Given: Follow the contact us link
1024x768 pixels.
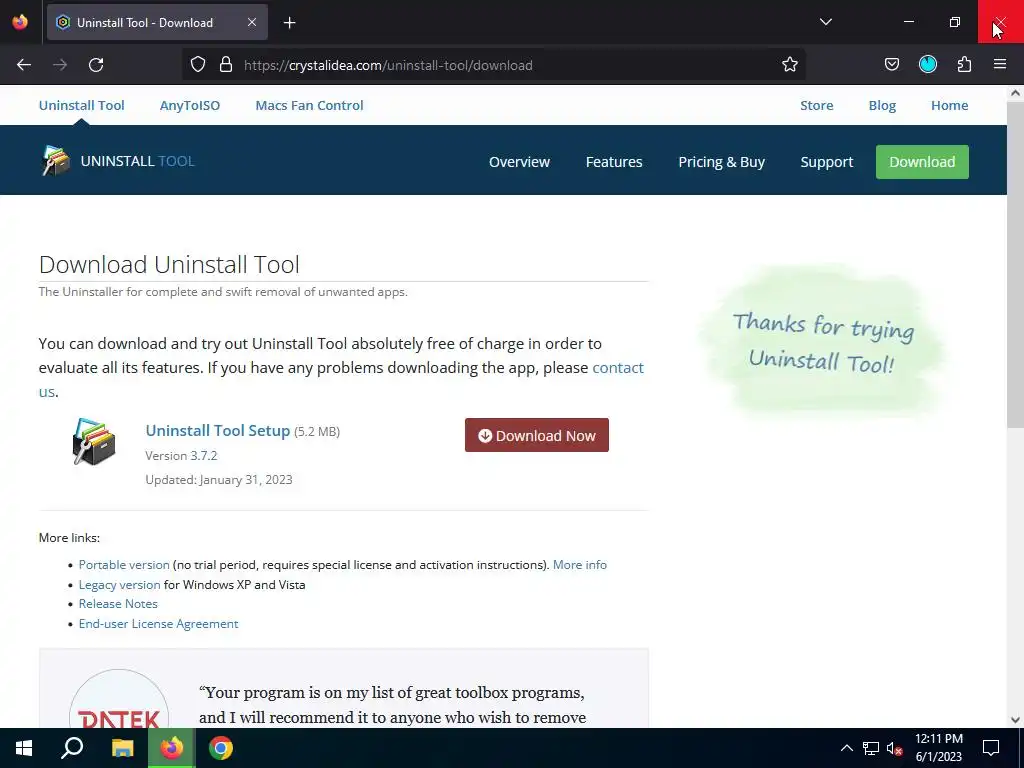Looking at the screenshot, I should 618,368.
